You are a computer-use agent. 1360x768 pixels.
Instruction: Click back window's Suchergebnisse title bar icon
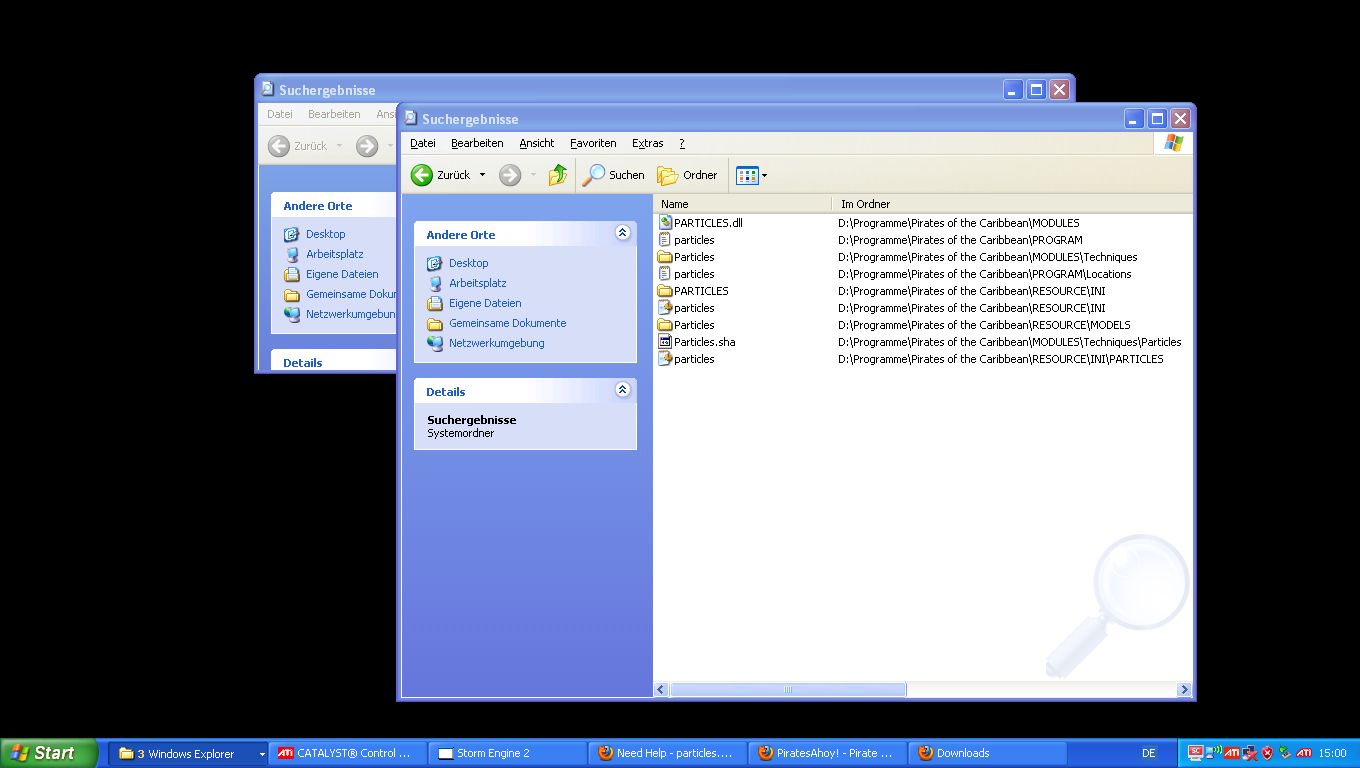[268, 89]
